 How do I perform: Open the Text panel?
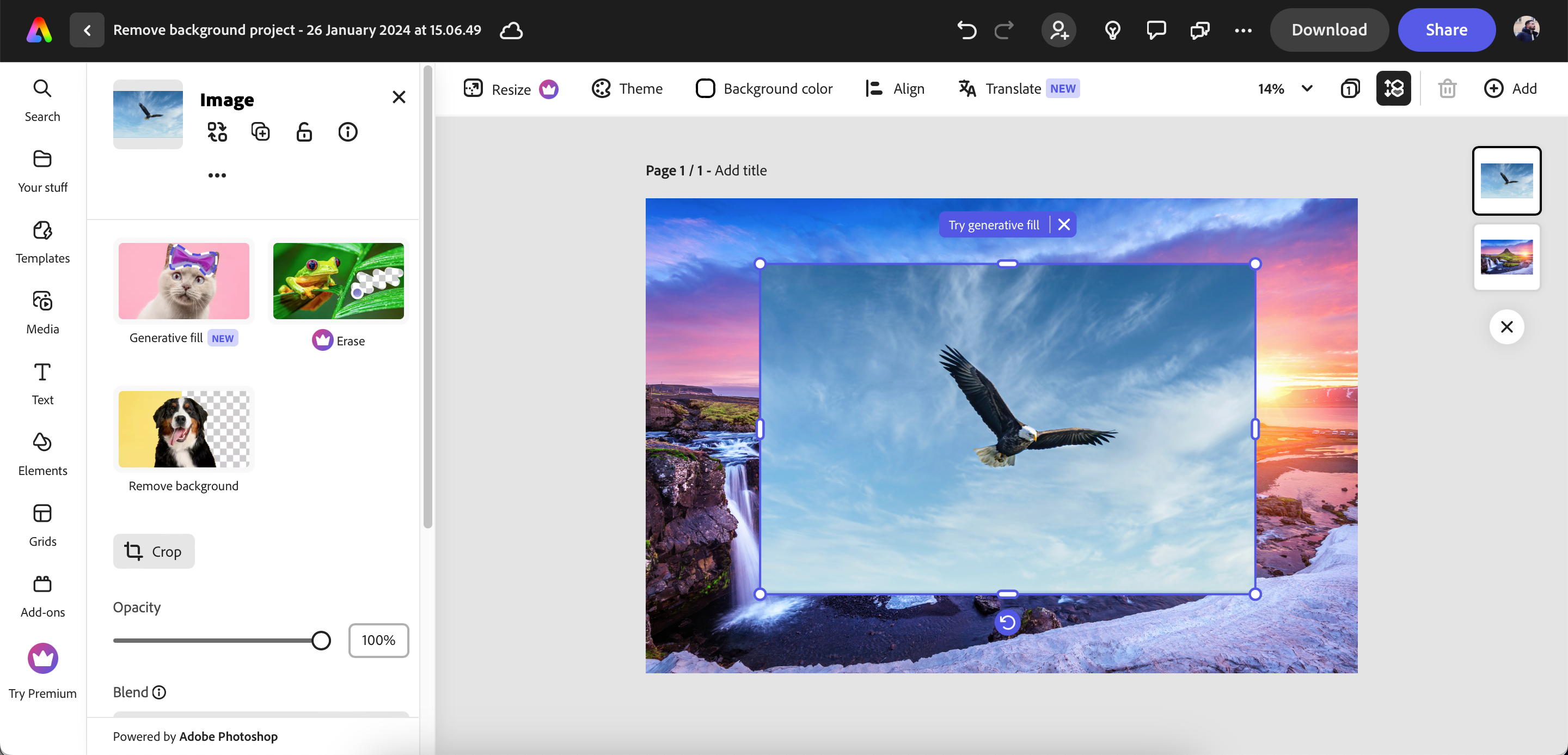pyautogui.click(x=42, y=382)
